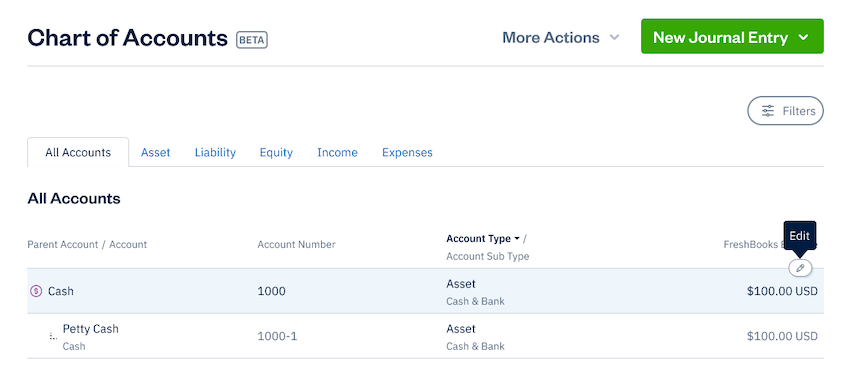Click the All Accounts section heading

pos(74,199)
